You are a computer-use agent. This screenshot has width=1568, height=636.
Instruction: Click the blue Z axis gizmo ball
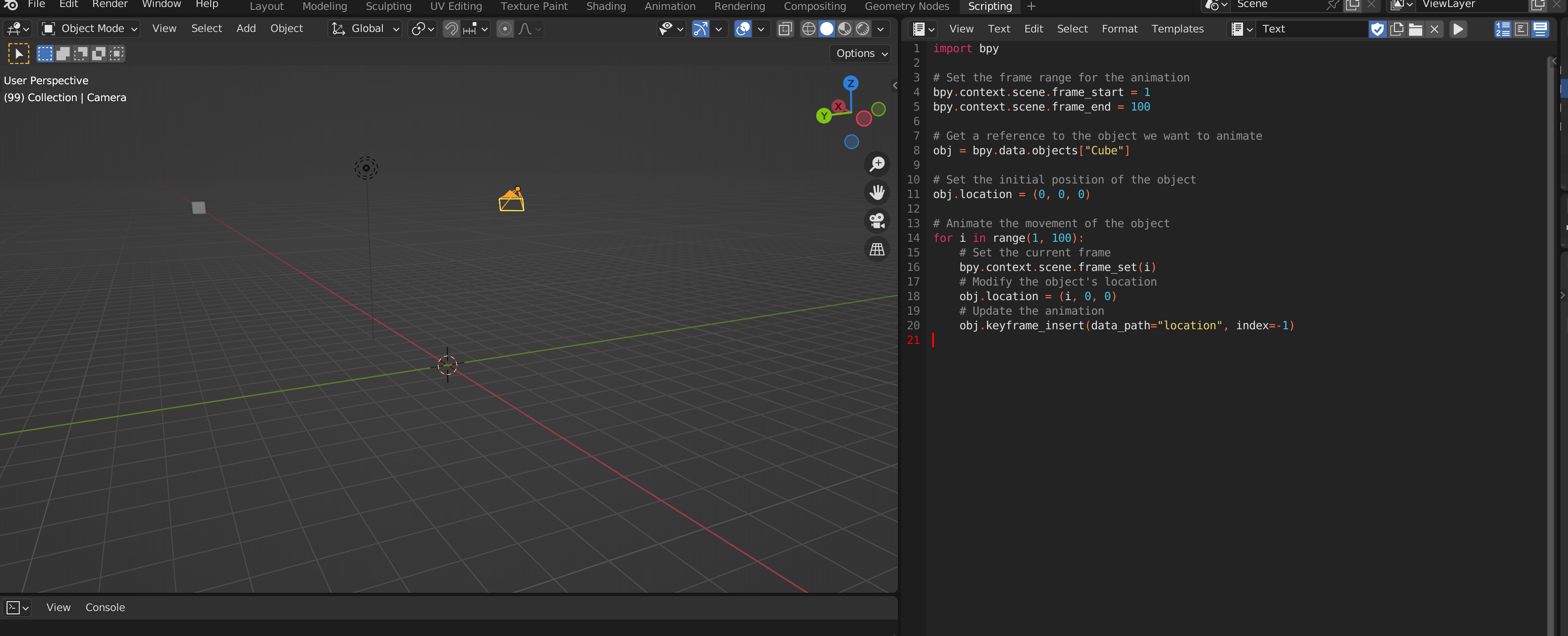point(850,83)
